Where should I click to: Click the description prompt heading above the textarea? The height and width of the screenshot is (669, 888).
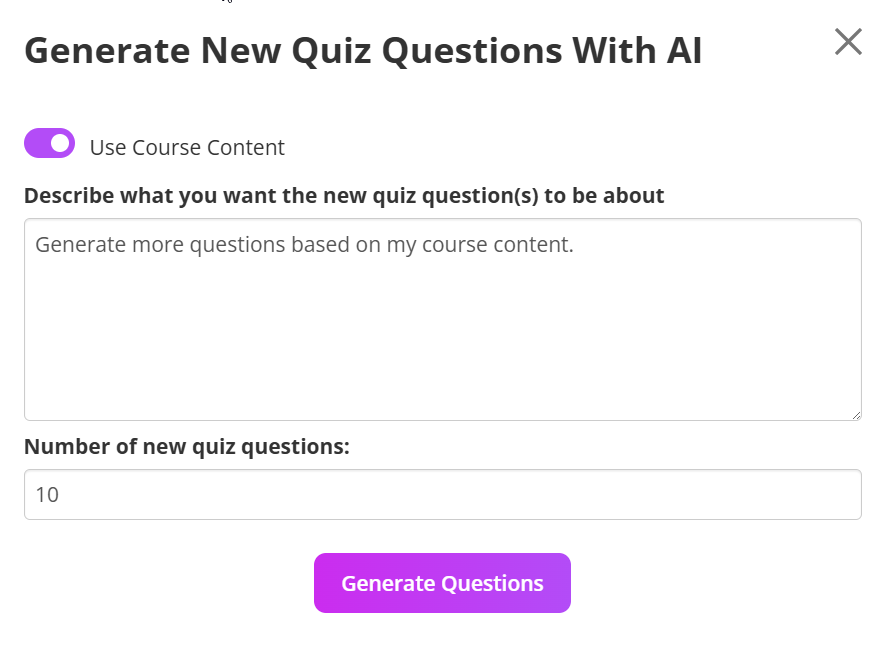(345, 195)
